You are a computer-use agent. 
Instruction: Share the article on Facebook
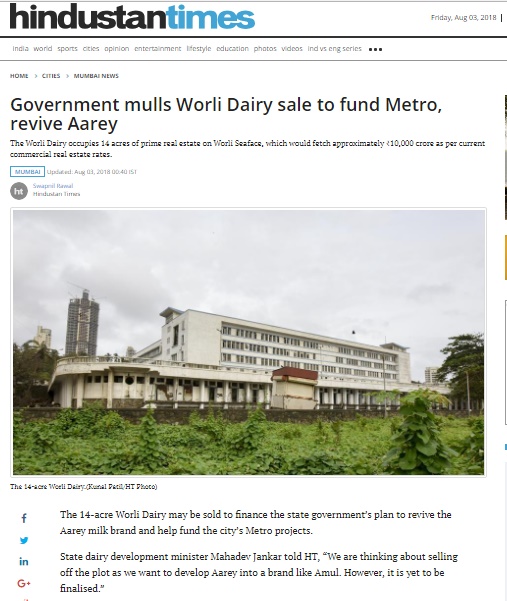[24, 518]
